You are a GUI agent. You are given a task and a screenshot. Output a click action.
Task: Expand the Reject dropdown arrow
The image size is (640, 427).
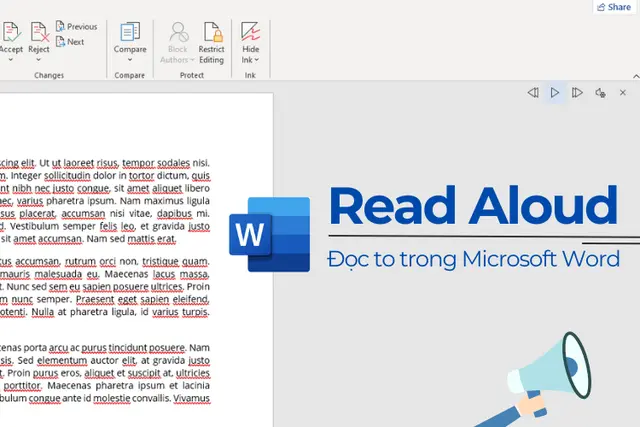tap(39, 60)
